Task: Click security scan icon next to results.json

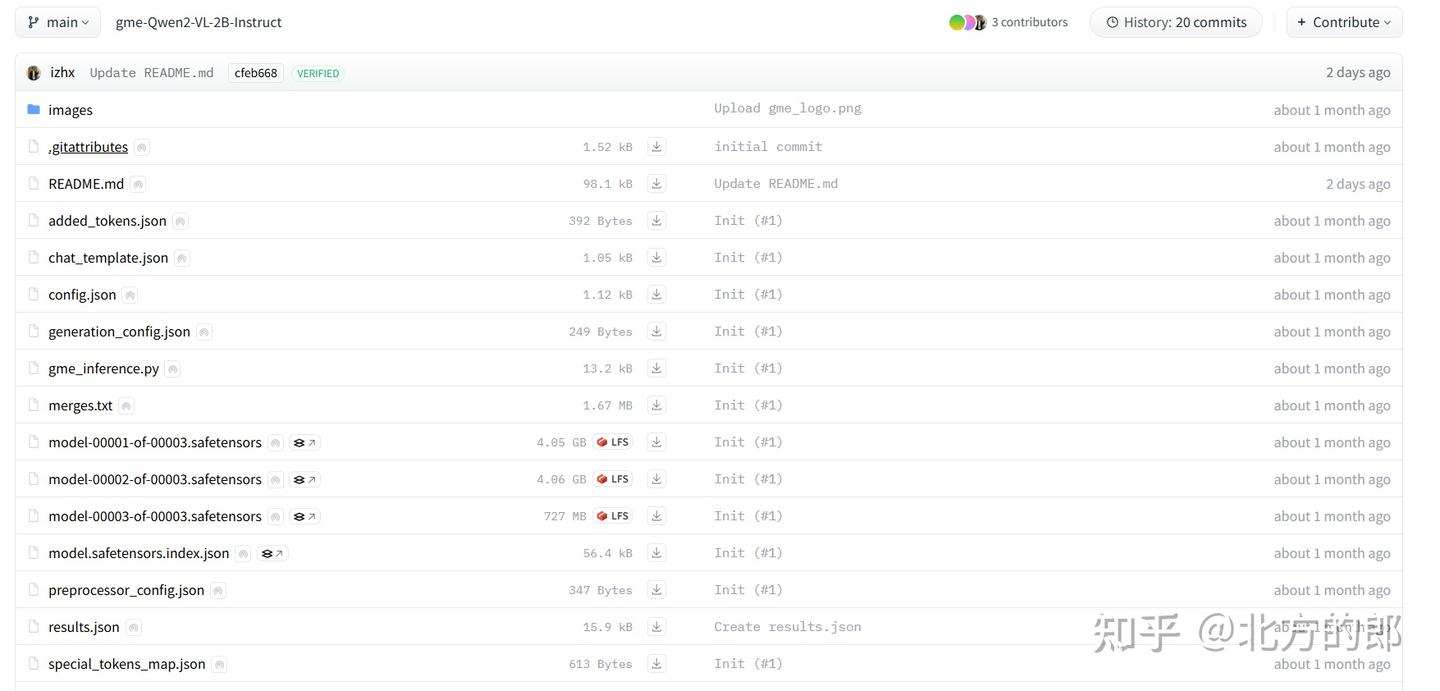Action: point(133,628)
